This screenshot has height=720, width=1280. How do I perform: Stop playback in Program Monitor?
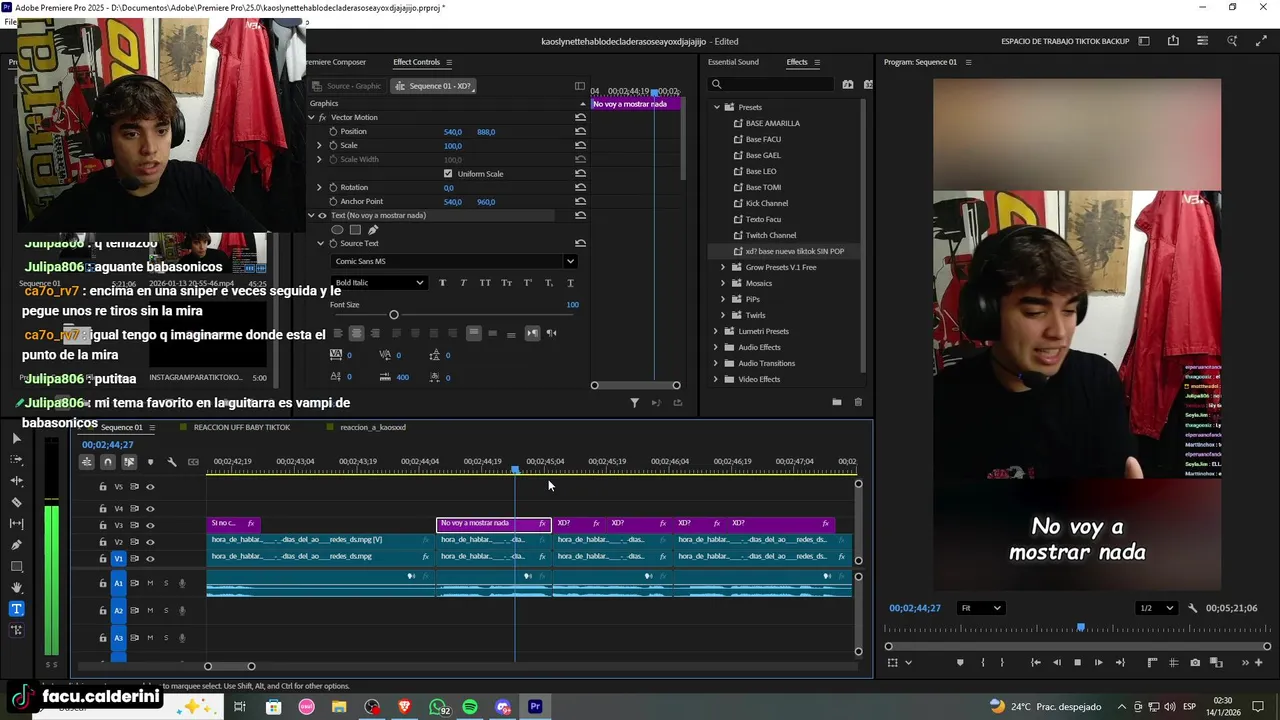click(x=1077, y=662)
